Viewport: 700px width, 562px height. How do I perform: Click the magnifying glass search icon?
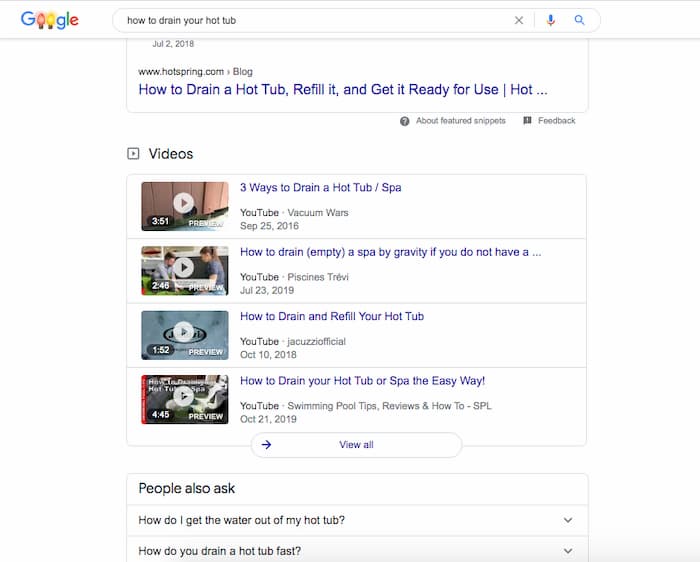click(579, 20)
